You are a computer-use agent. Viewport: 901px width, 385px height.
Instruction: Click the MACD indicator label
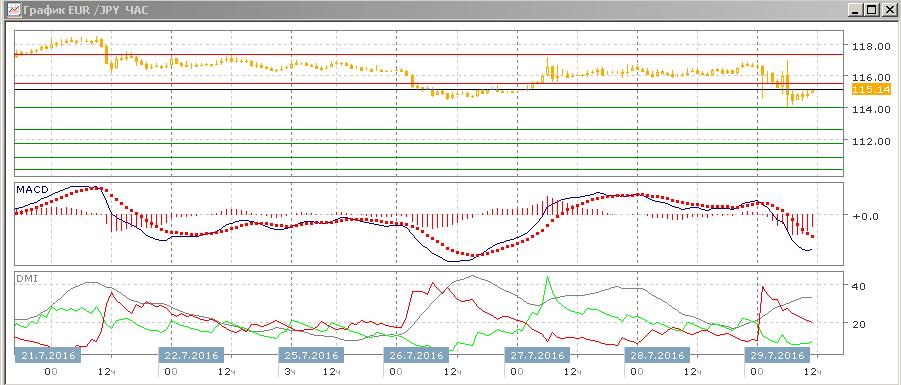click(32, 190)
